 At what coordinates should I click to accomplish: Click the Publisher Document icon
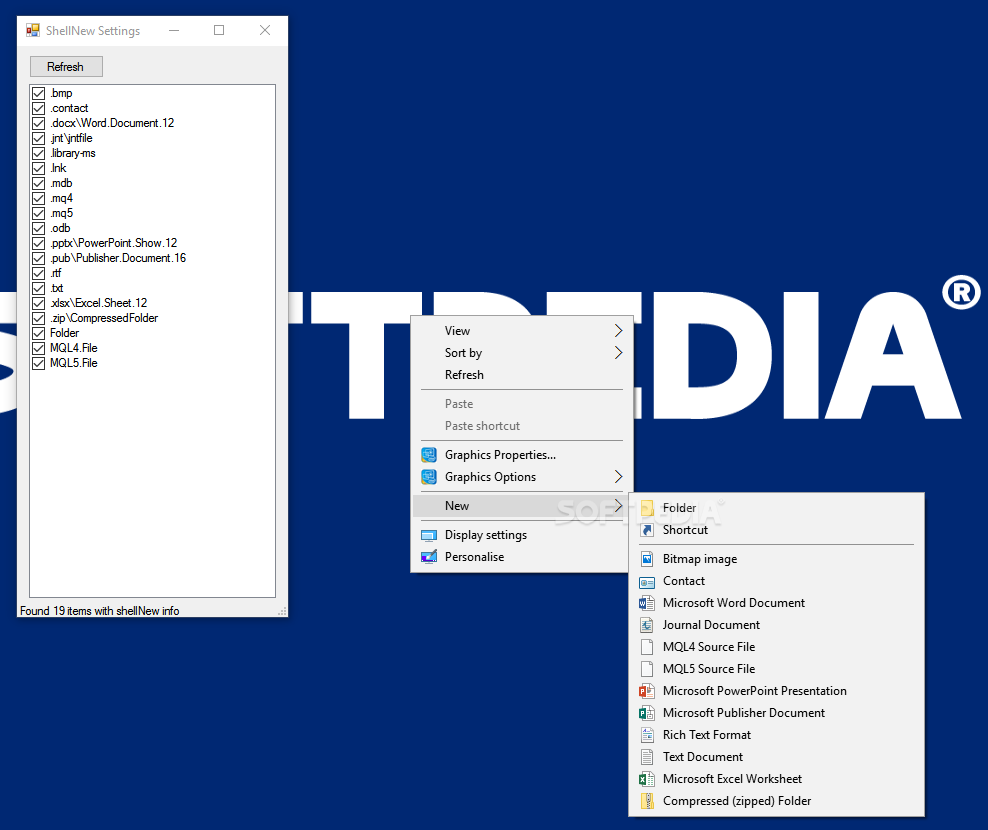pos(647,713)
